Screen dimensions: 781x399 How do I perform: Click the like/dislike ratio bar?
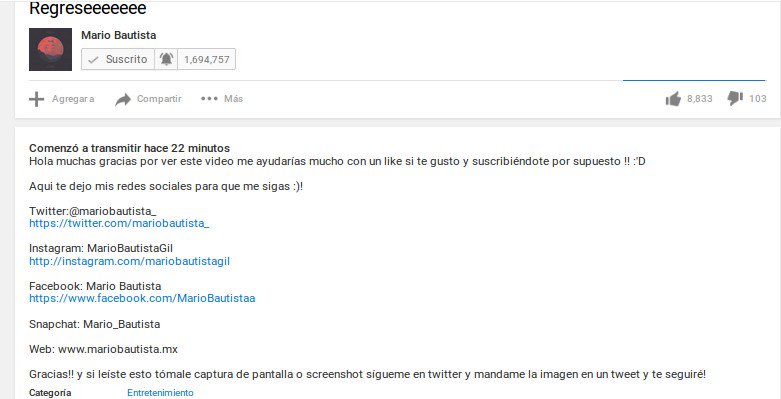pos(694,80)
